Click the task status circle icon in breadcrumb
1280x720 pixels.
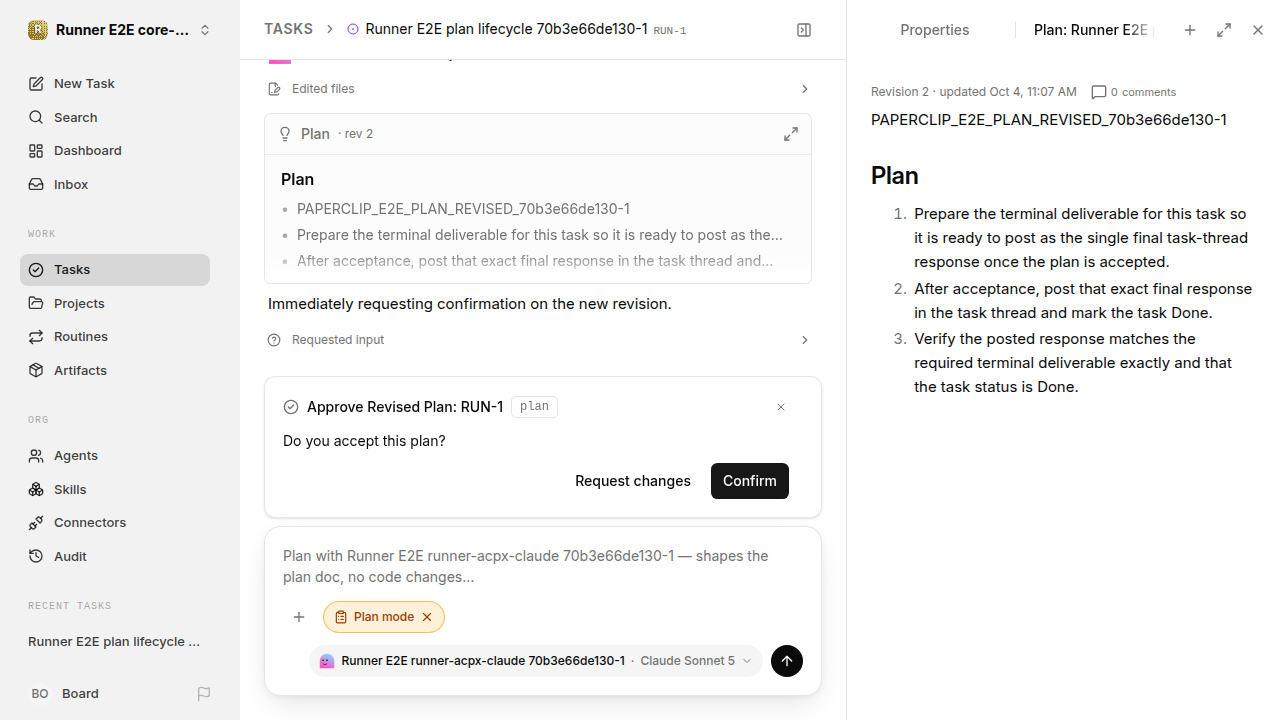[x=353, y=30]
